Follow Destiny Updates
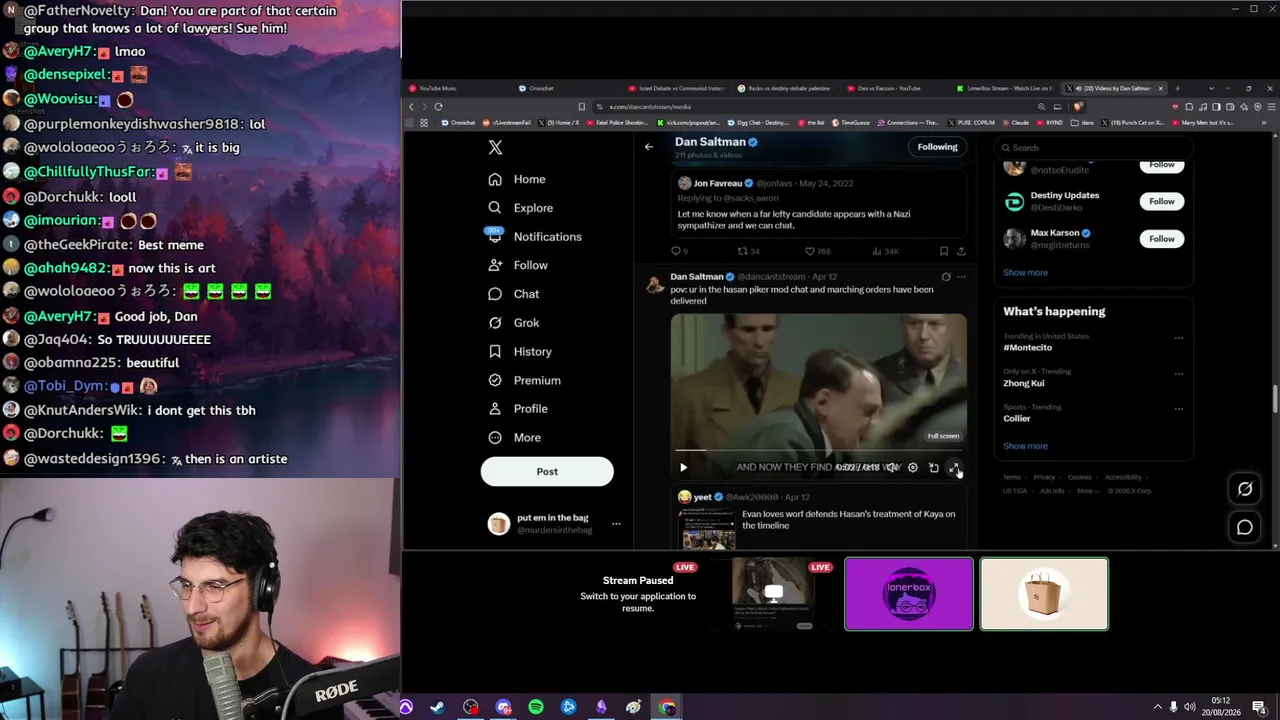The image size is (1280, 720). click(x=1162, y=201)
